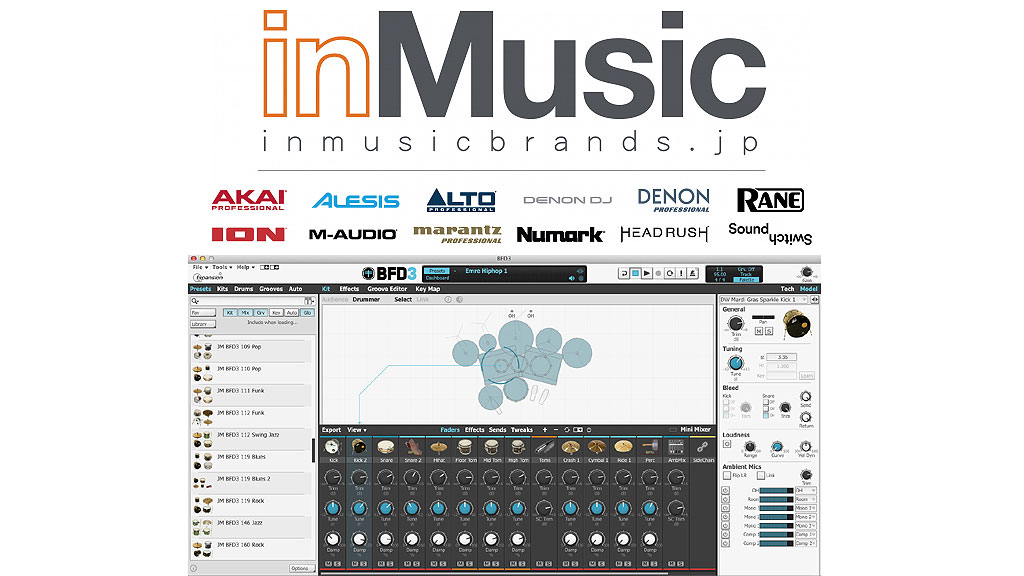Click the Play button in the transport
Viewport: 1024px width, 576px height.
(x=647, y=272)
